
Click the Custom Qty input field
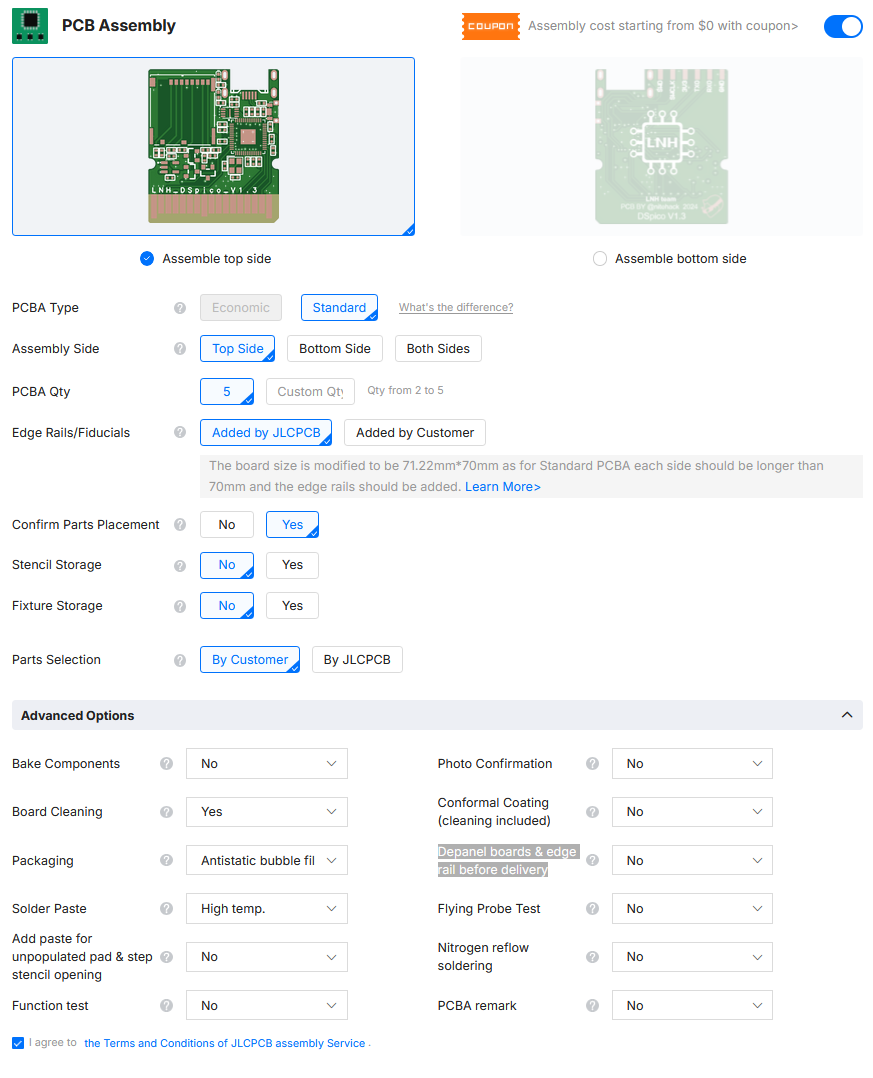(310, 392)
